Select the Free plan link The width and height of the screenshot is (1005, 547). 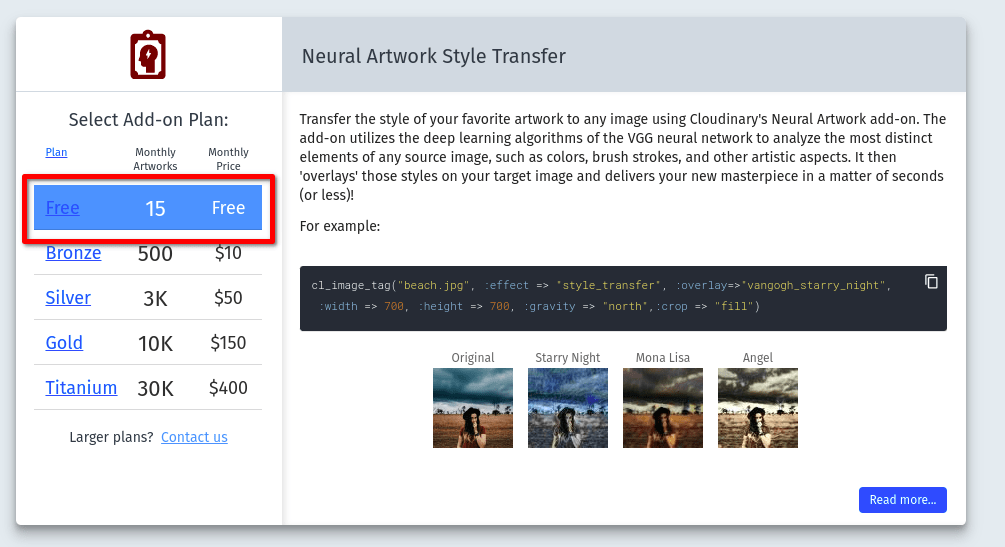pos(62,208)
